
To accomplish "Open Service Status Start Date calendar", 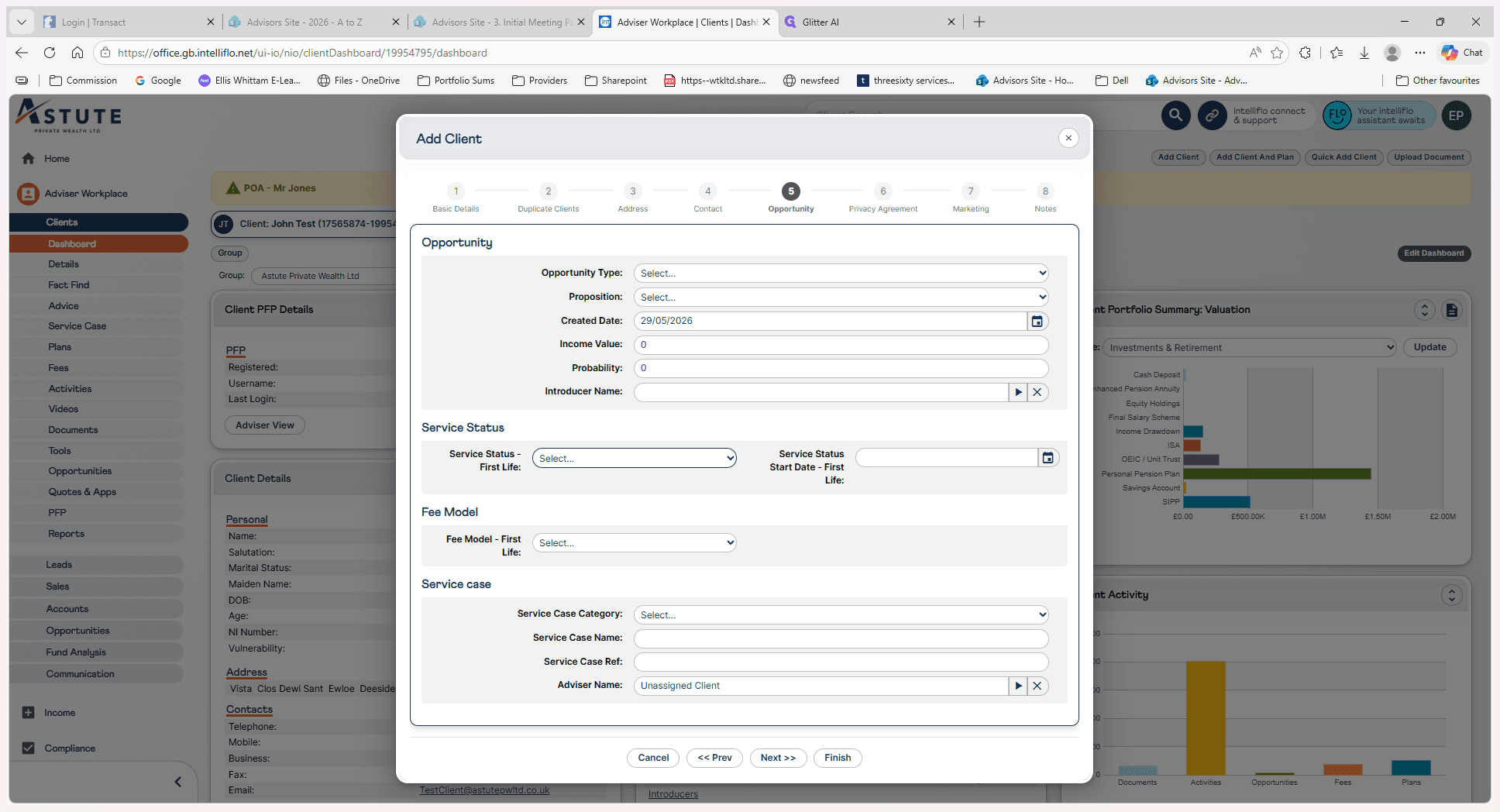I will point(1048,458).
